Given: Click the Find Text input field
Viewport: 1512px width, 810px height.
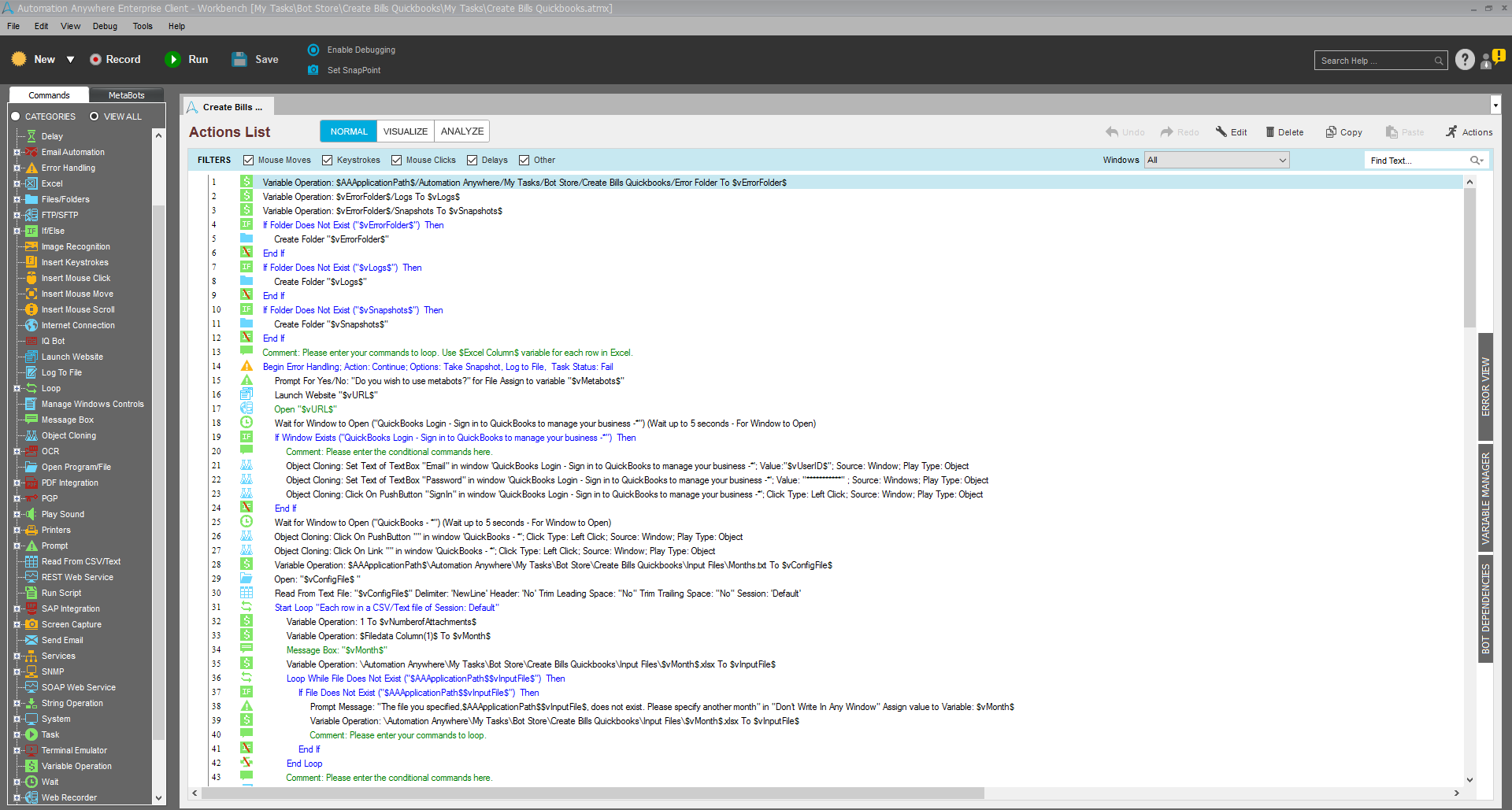Looking at the screenshot, I should (x=1417, y=161).
